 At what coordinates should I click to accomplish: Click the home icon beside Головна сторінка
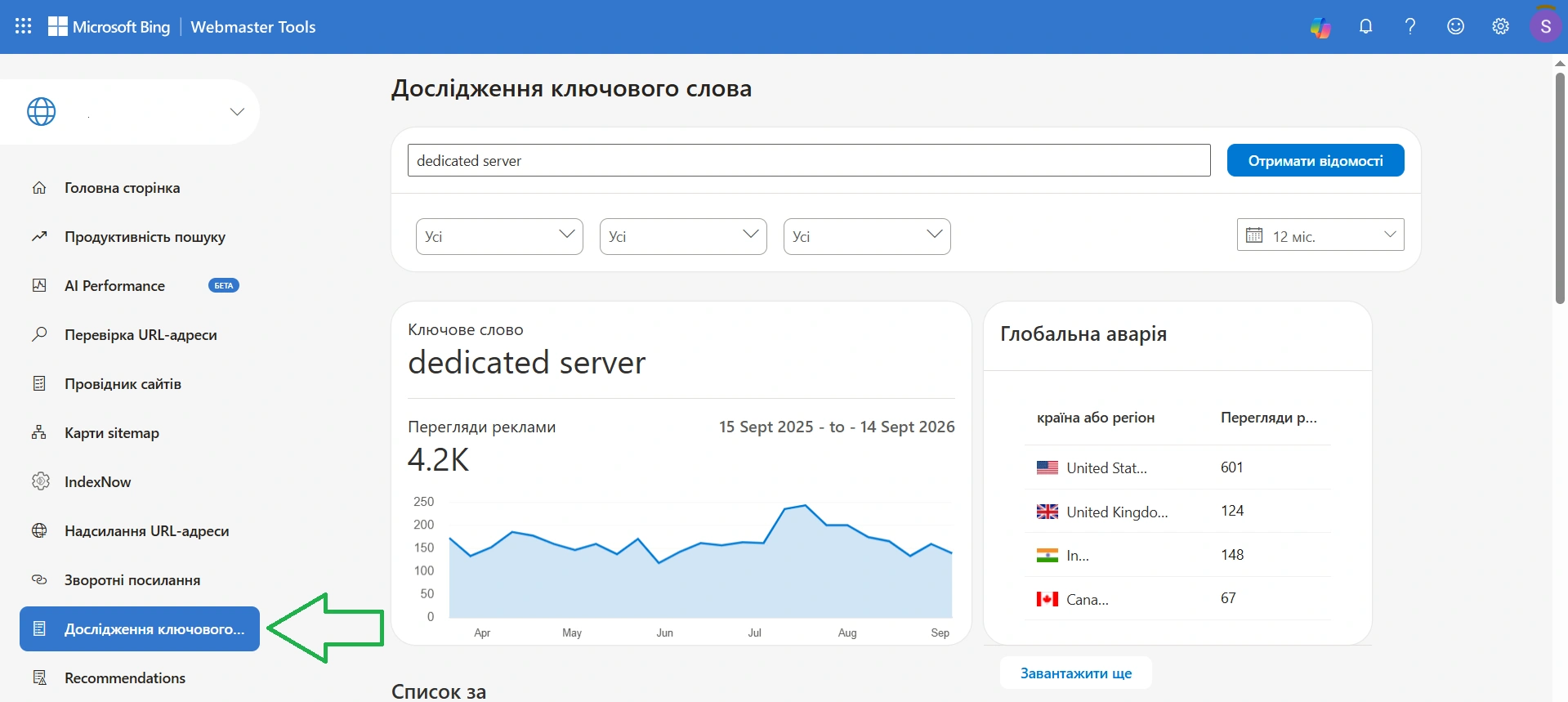pos(39,188)
